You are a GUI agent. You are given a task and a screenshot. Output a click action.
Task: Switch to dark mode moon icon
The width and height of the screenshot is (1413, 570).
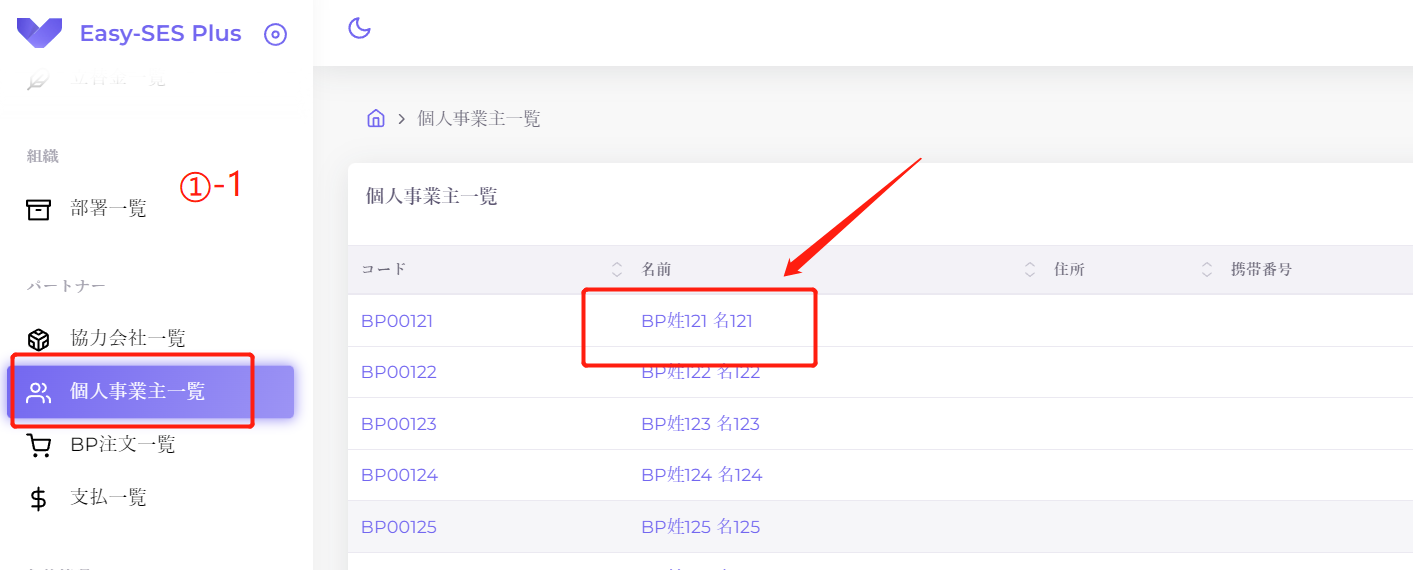(359, 28)
